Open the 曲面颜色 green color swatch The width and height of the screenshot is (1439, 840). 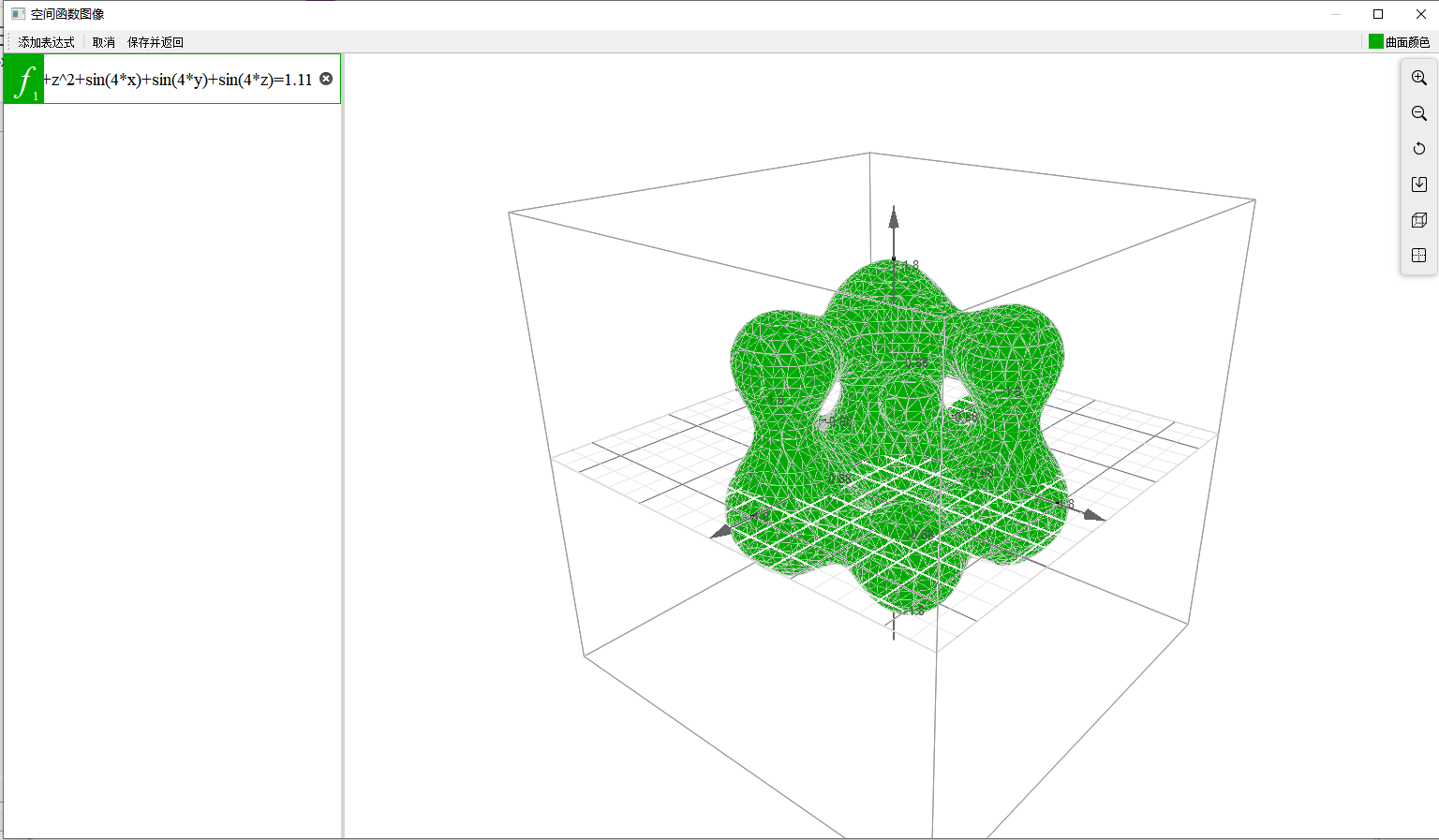[x=1375, y=41]
